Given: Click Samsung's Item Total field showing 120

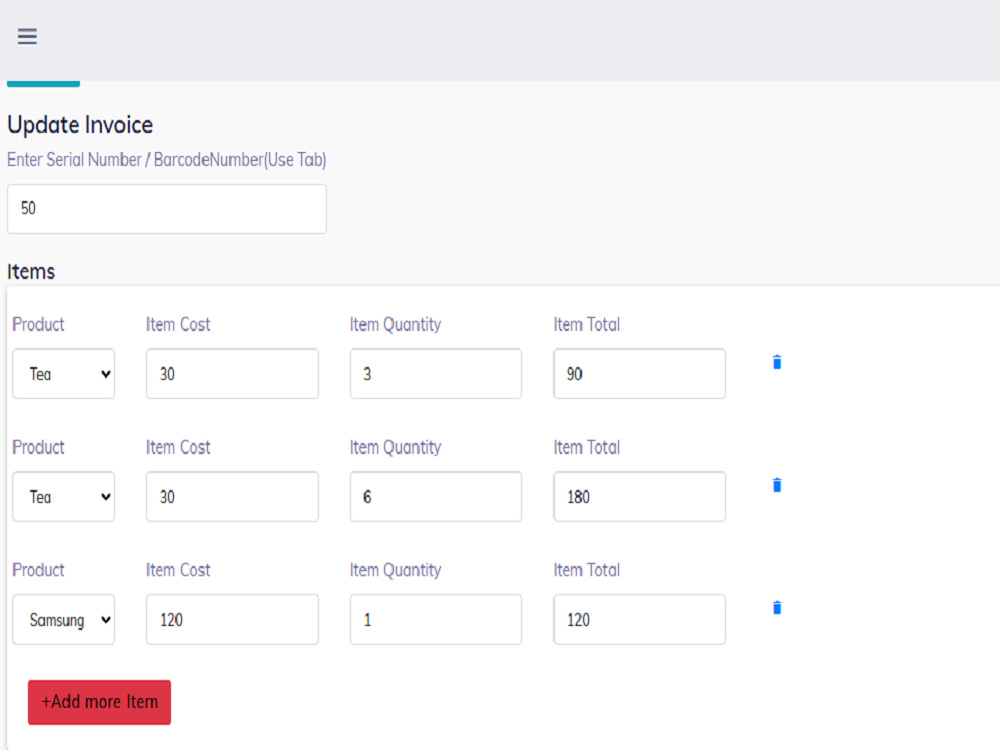Looking at the screenshot, I should (x=639, y=619).
